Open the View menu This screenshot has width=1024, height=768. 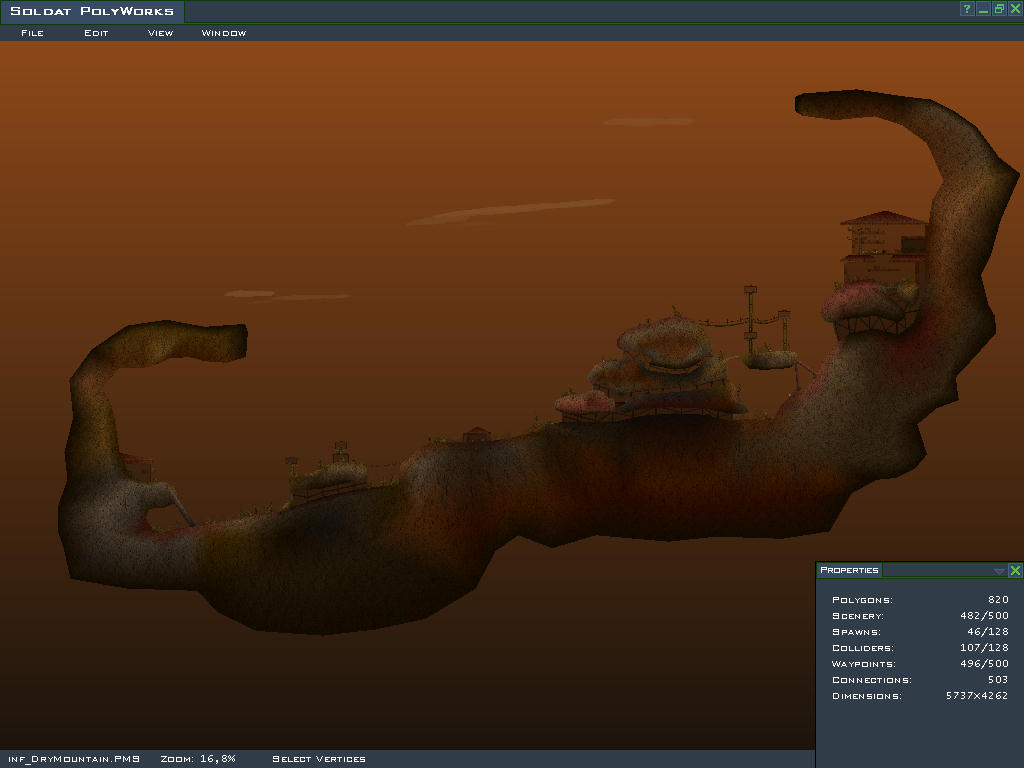[160, 33]
